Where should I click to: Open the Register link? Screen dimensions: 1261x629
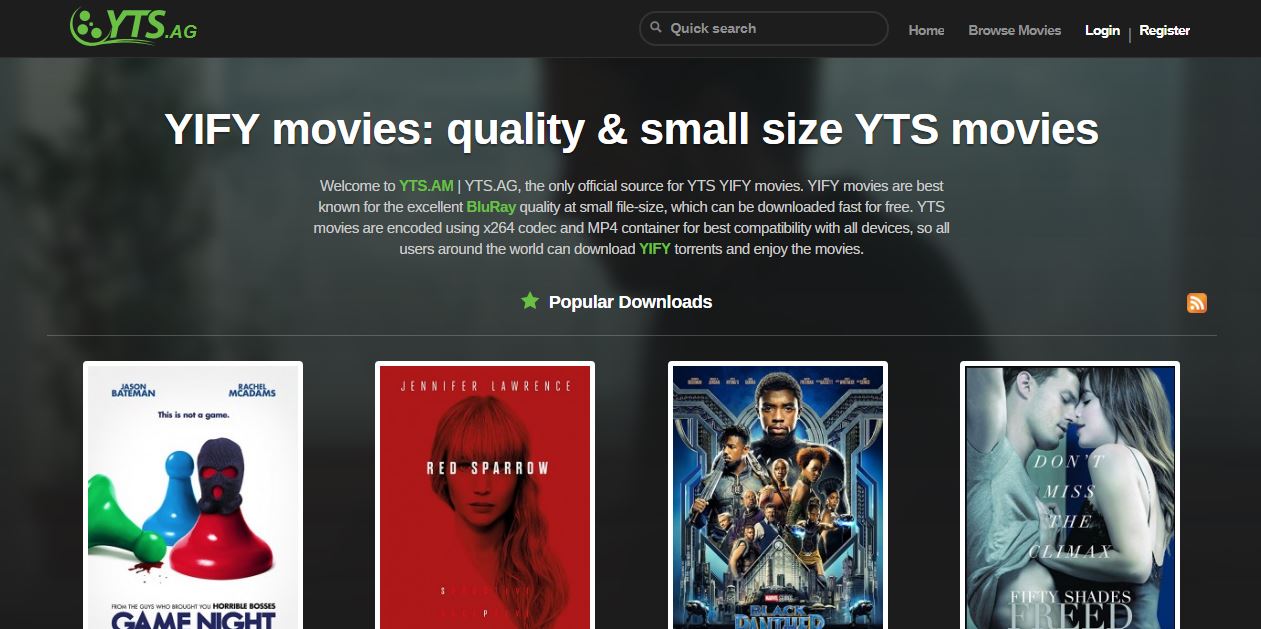(1164, 30)
